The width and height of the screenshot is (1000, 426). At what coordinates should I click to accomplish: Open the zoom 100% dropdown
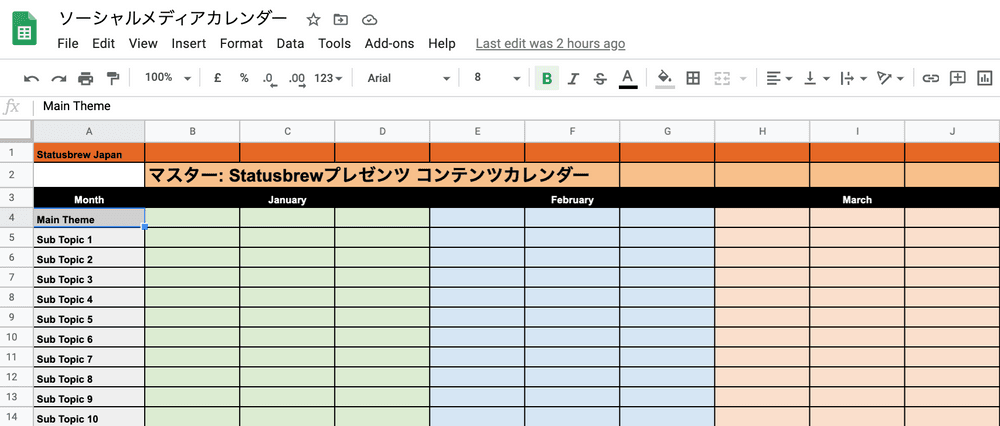click(165, 78)
